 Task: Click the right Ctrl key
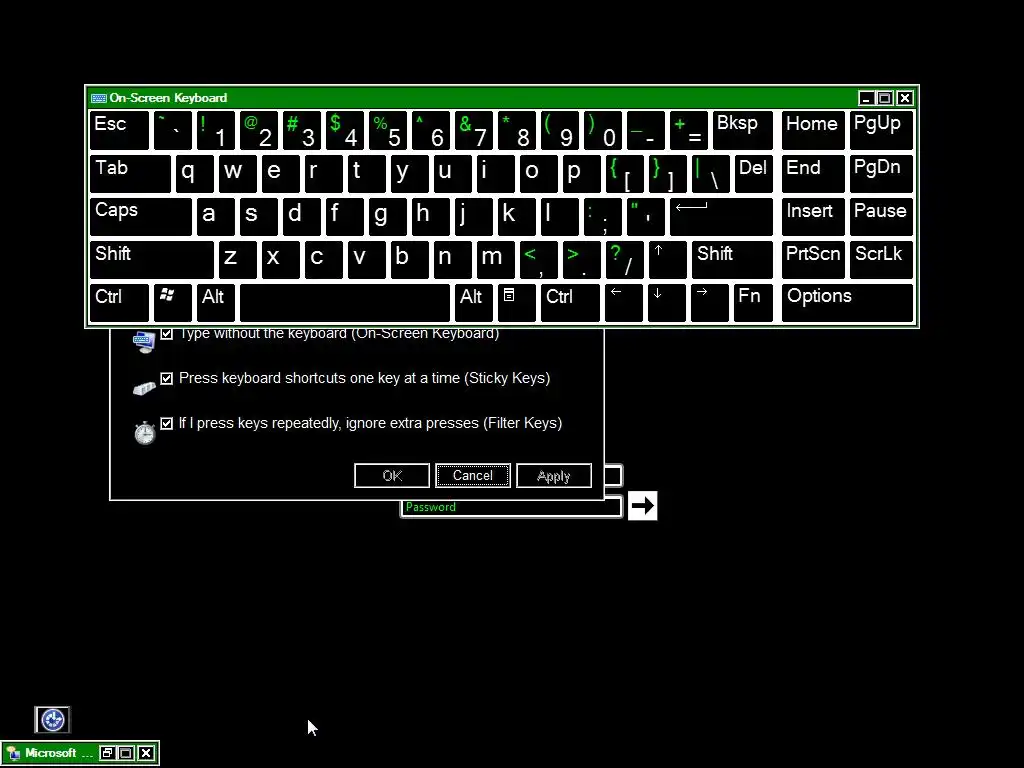[x=570, y=302]
